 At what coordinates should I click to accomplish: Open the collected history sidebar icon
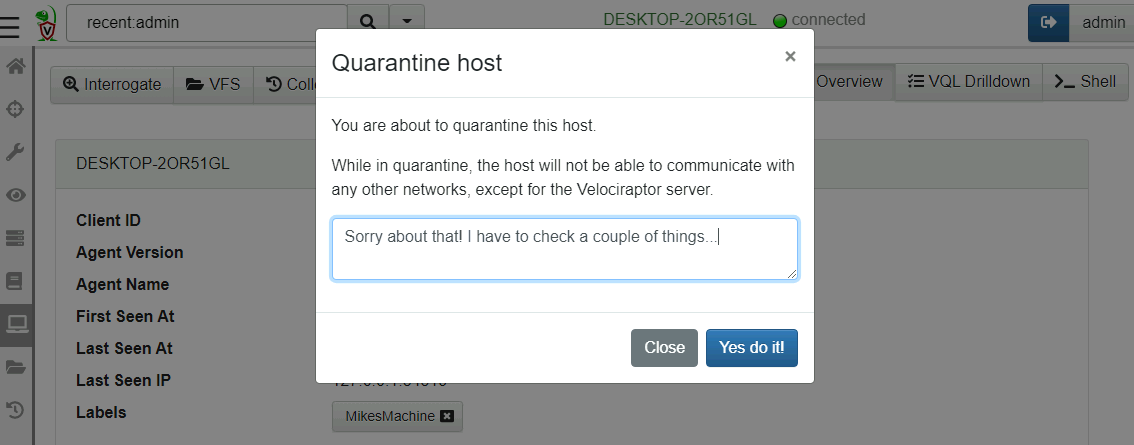(x=15, y=410)
